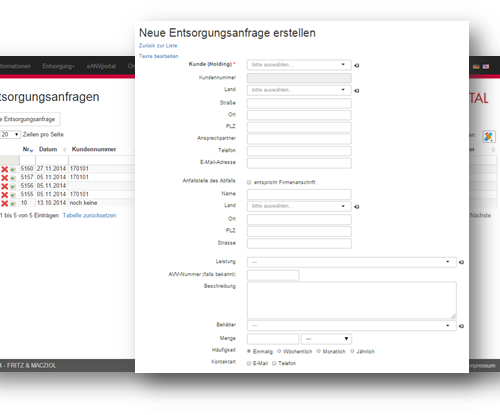Click edit icon beside Land under Kundennummer
The image size is (500, 415).
357,91
